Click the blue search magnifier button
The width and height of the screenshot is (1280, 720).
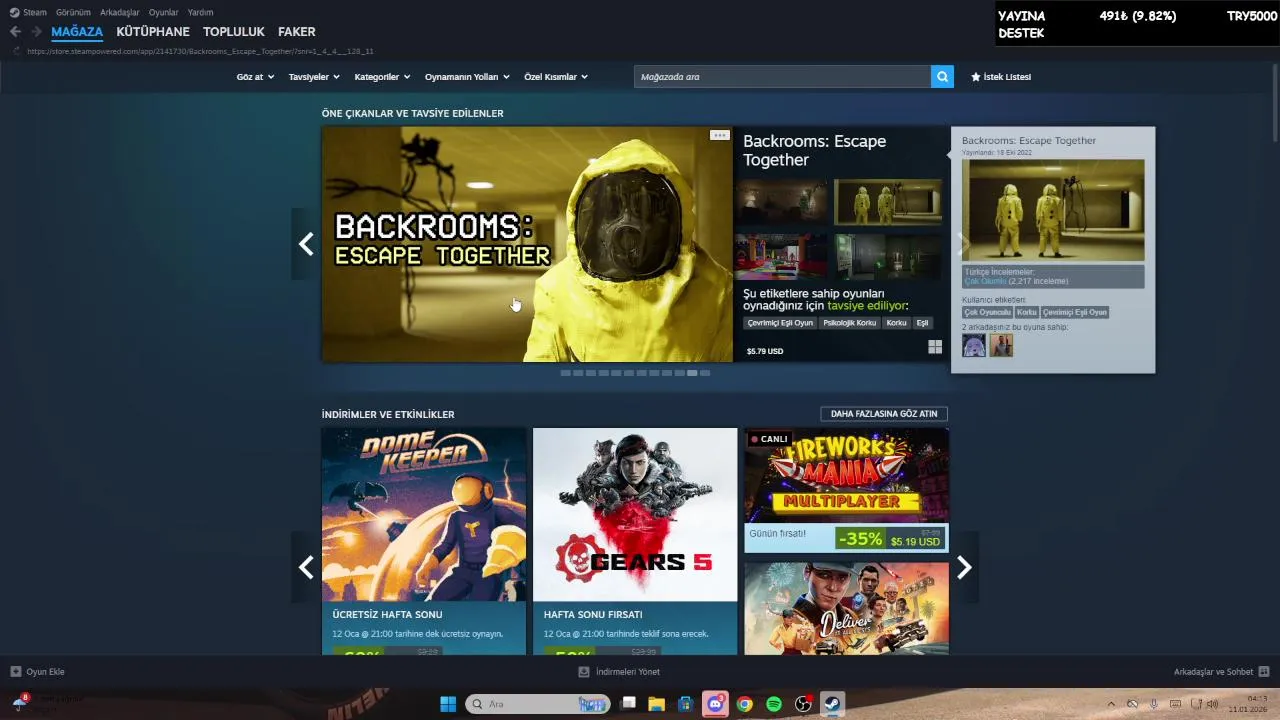(x=942, y=77)
